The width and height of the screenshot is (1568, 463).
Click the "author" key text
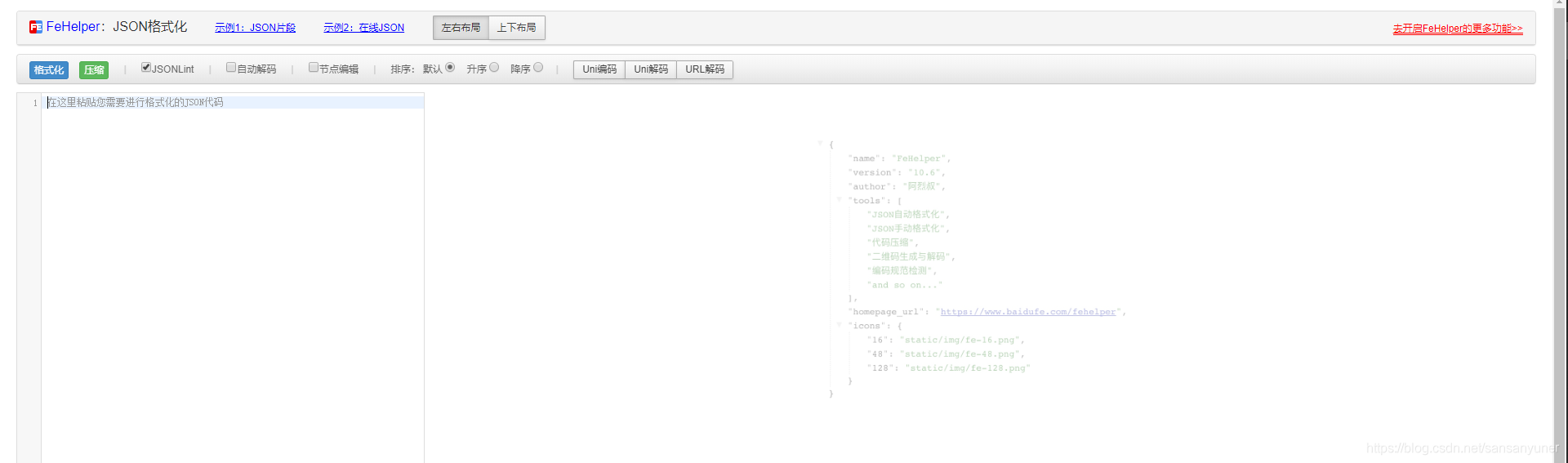coord(870,186)
